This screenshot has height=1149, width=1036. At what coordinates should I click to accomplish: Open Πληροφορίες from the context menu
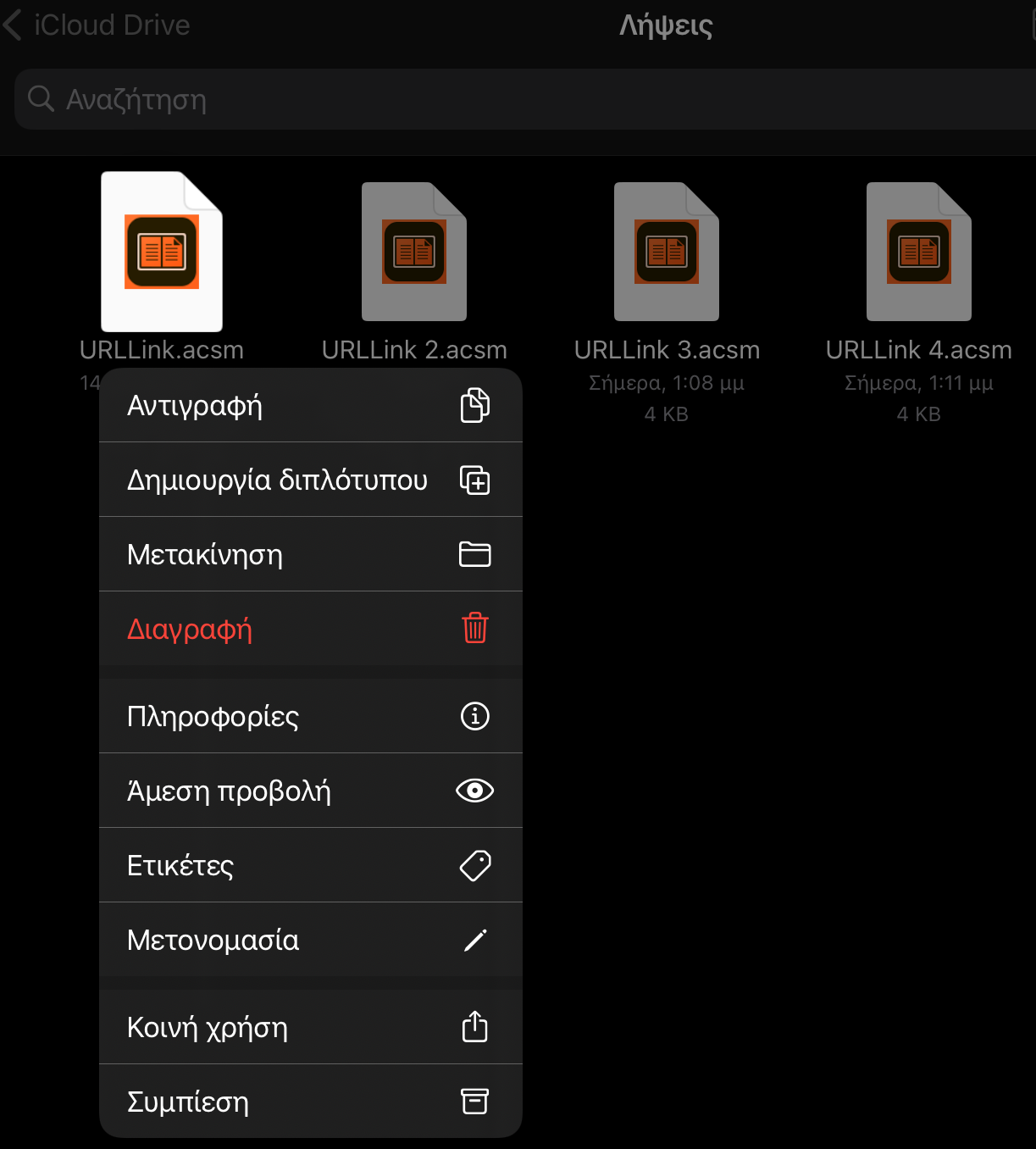coord(311,716)
